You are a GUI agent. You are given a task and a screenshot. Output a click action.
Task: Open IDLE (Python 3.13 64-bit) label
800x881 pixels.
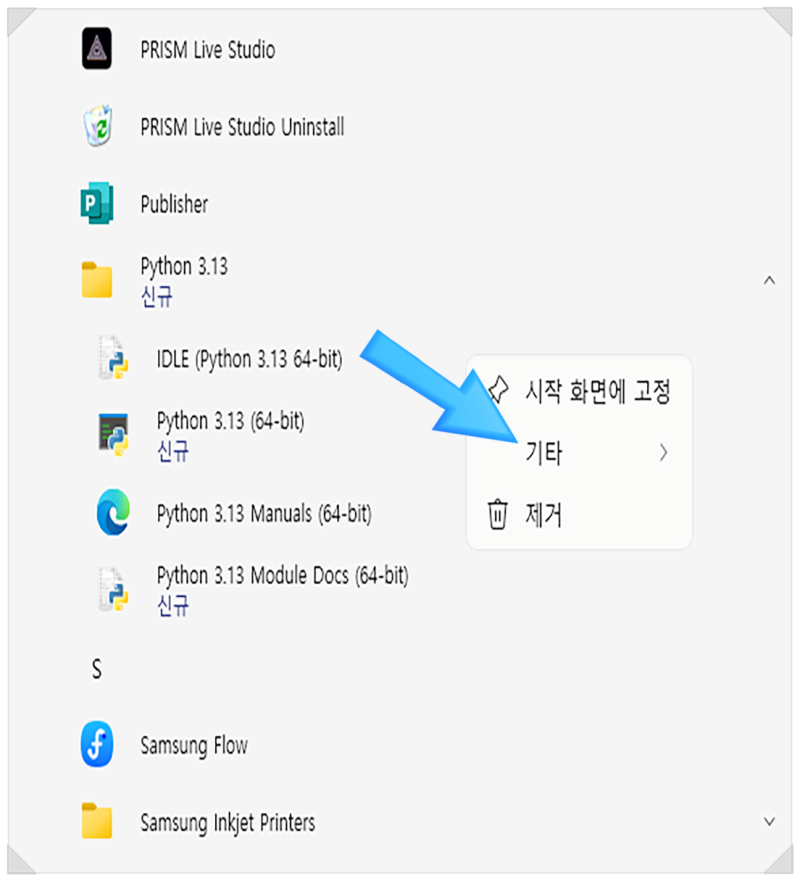[x=249, y=359]
